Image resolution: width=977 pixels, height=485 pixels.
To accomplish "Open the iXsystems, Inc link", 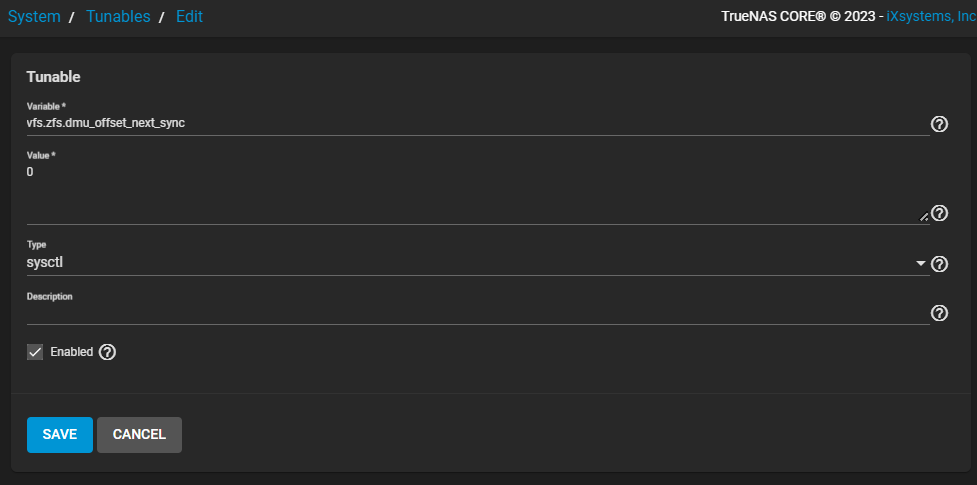I will (931, 17).
